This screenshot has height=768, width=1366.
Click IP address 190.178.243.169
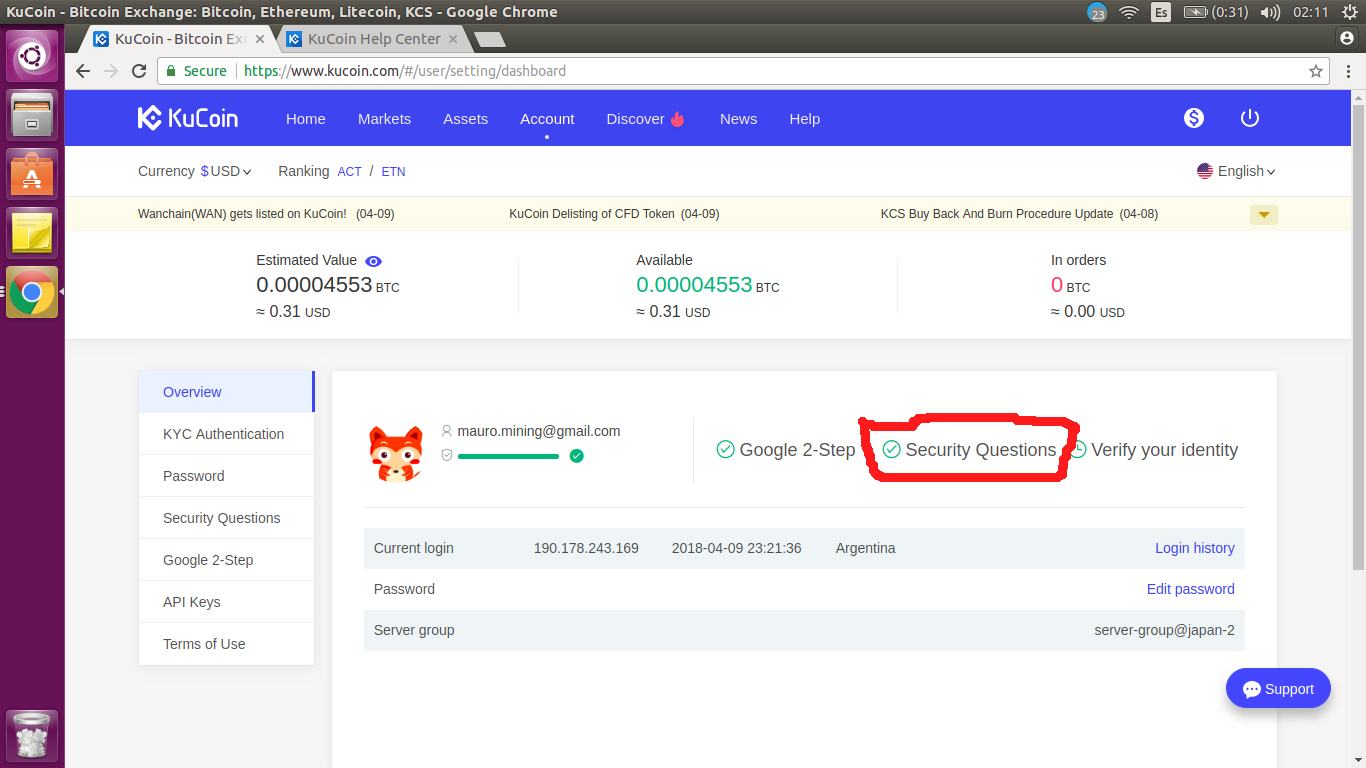(586, 548)
